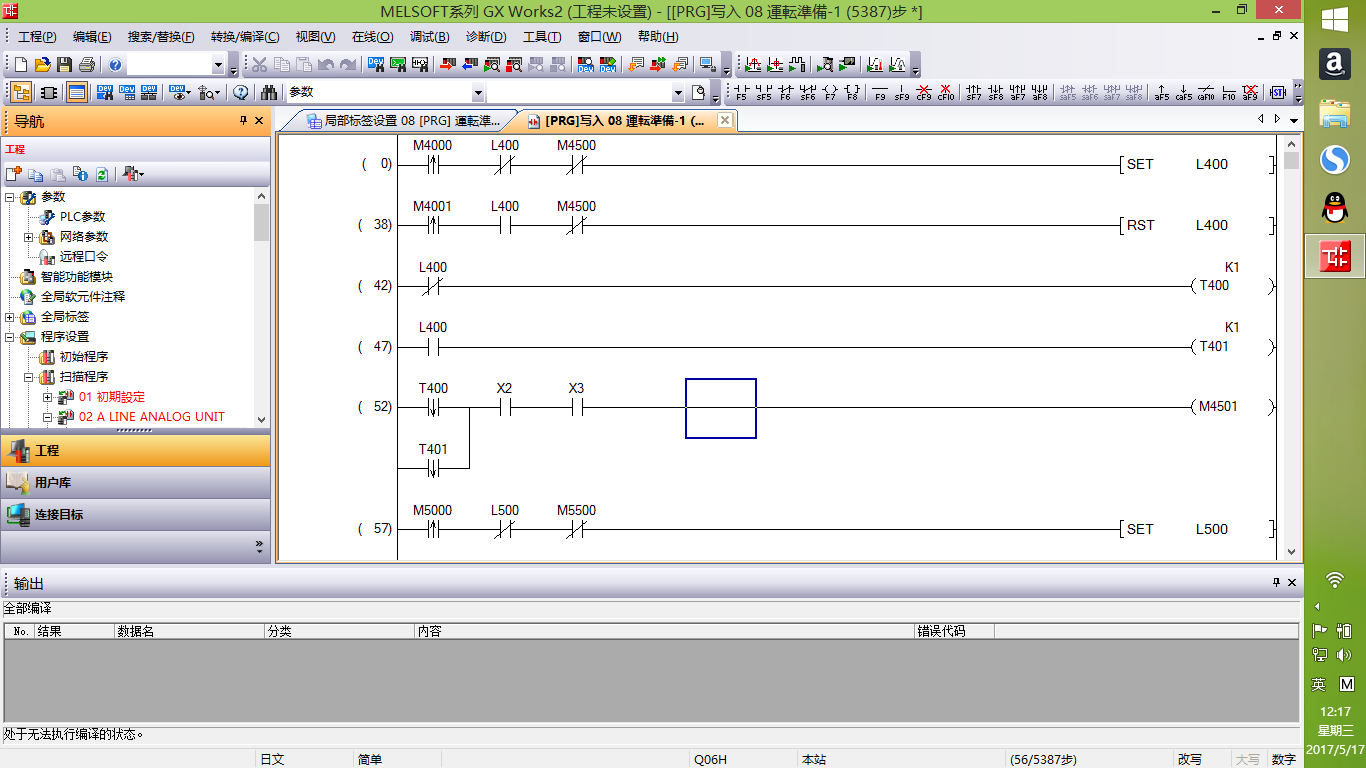Collapse the 程序设置 tree node
This screenshot has width=1366, height=768.
[10, 337]
